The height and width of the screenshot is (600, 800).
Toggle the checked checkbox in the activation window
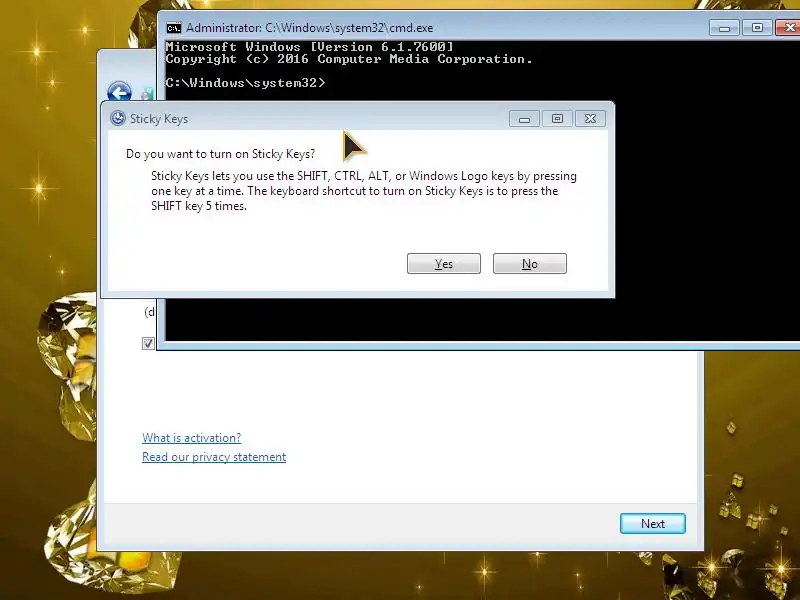click(148, 343)
